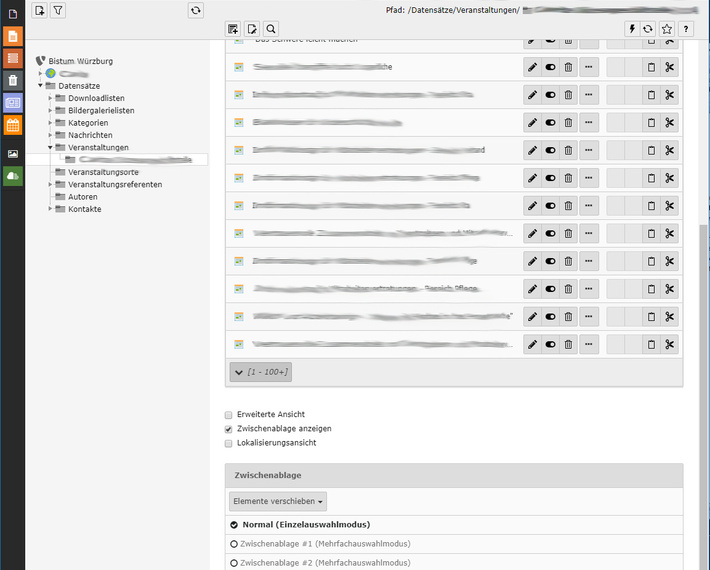
Task: Collapse the Veranstaltungen tree folder
Action: click(x=50, y=147)
